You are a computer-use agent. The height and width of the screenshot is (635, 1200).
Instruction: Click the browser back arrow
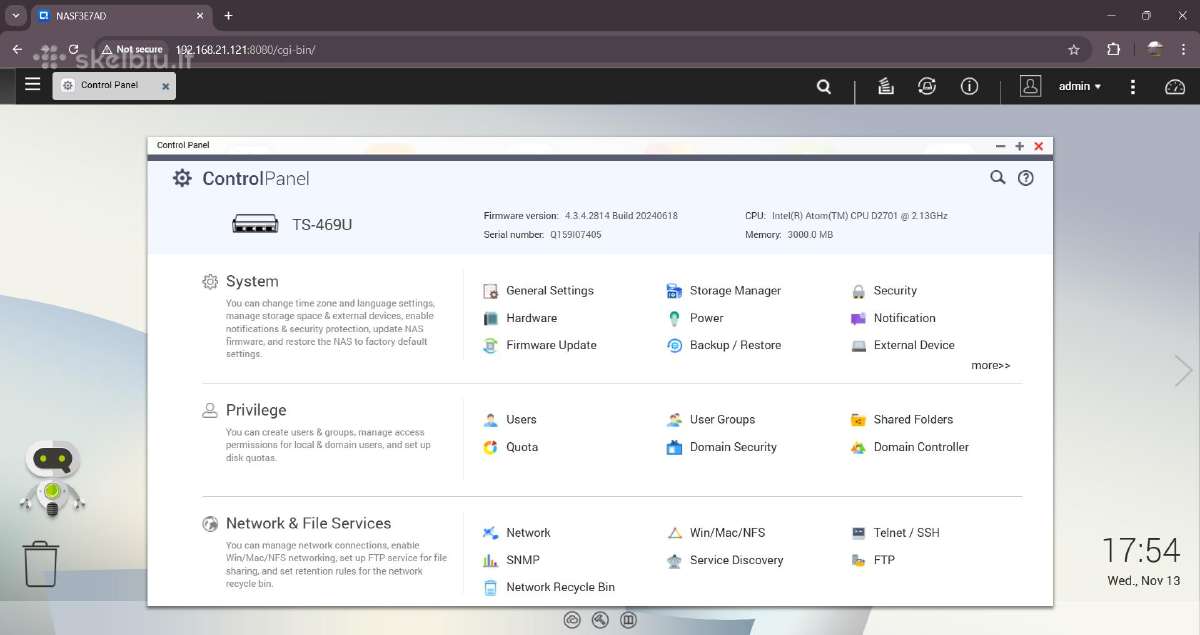pos(17,49)
